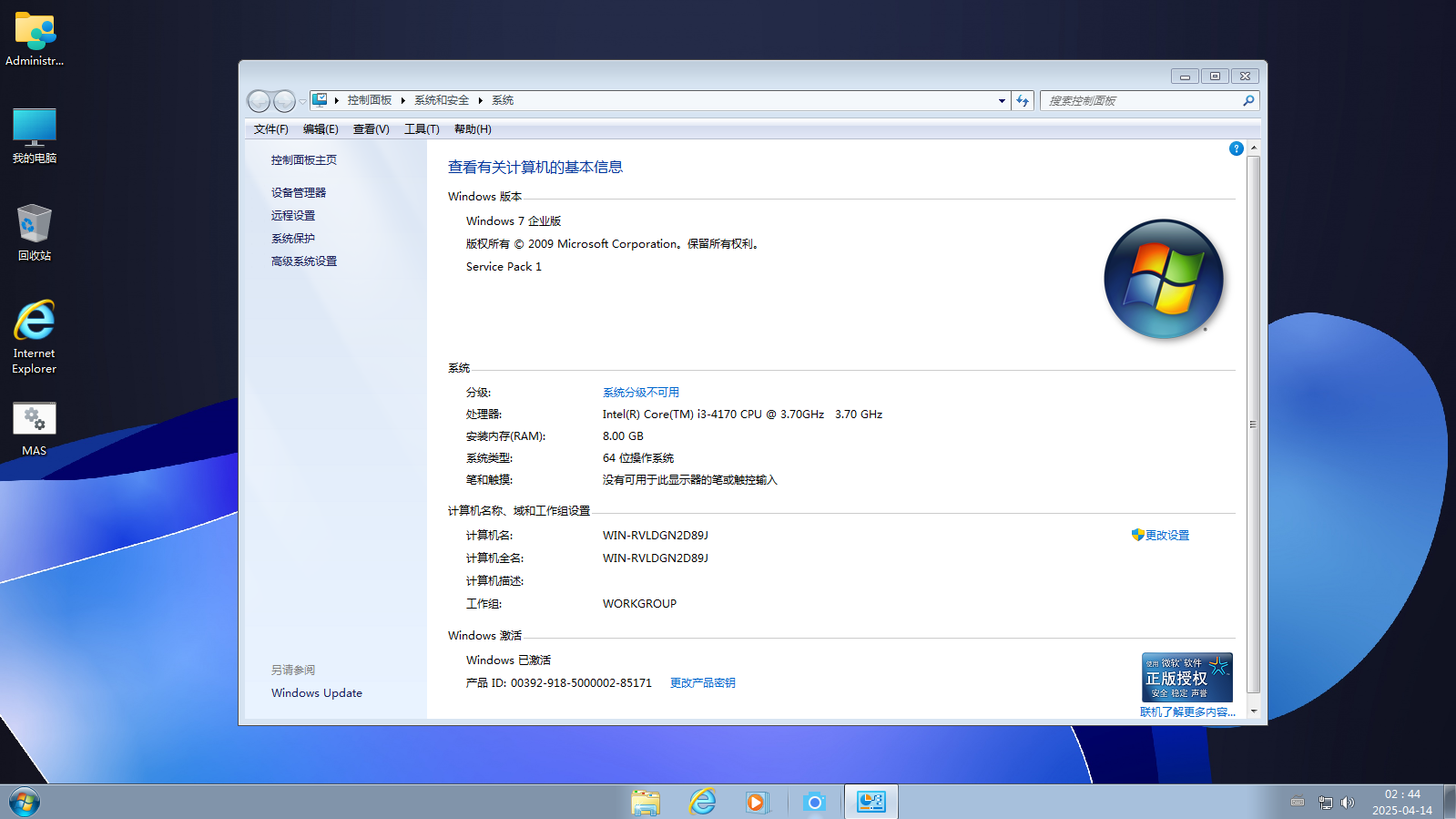
Task: Click 更改产品密钥 link
Action: click(x=703, y=683)
